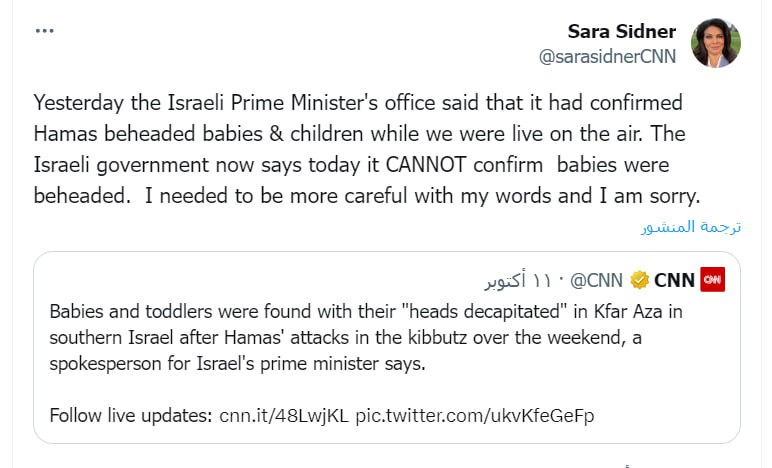Screen dimensions: 772x468
Task: Click the red CNN logo avatar
Action: (713, 278)
